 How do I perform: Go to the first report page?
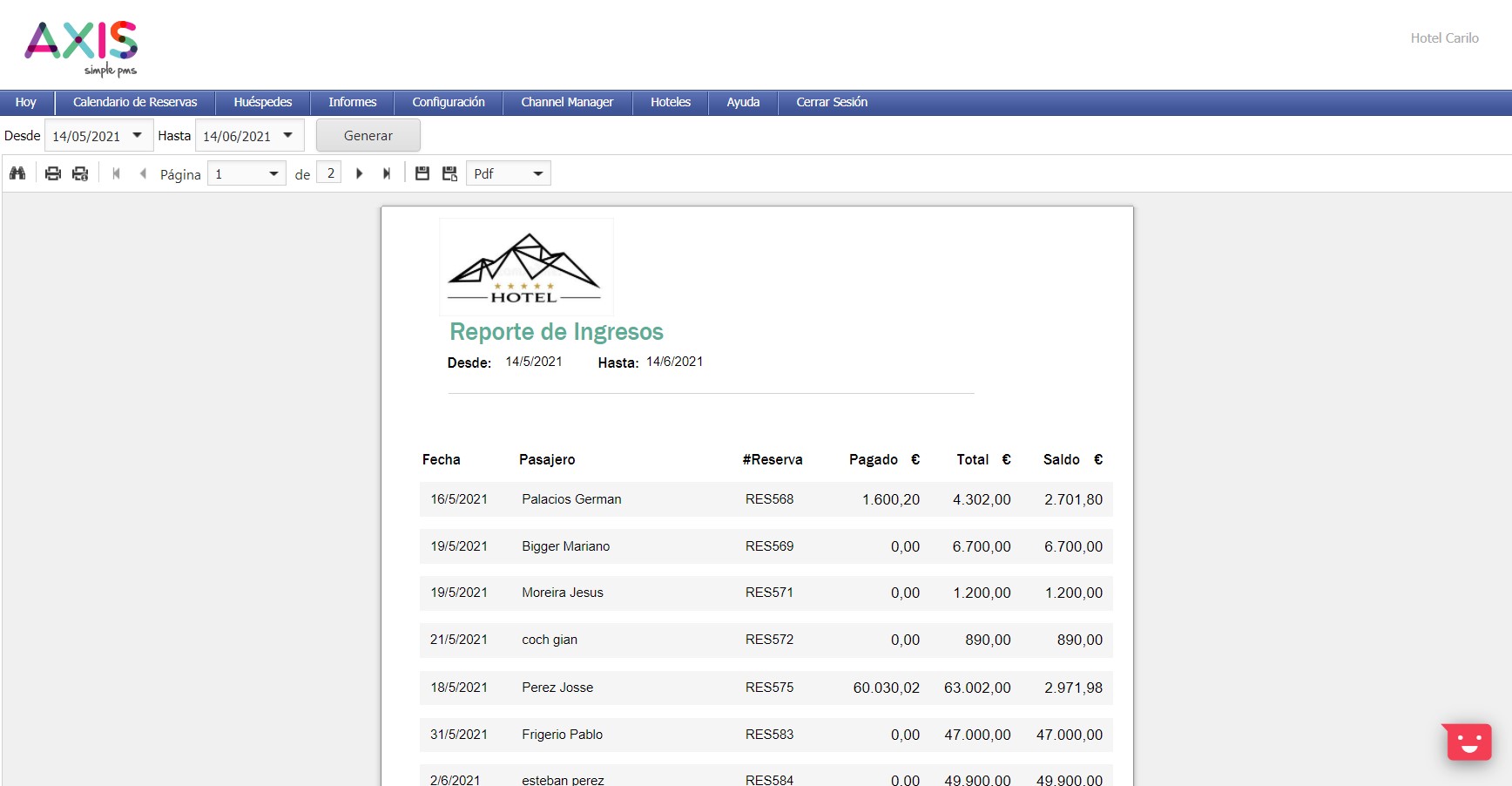pyautogui.click(x=116, y=173)
